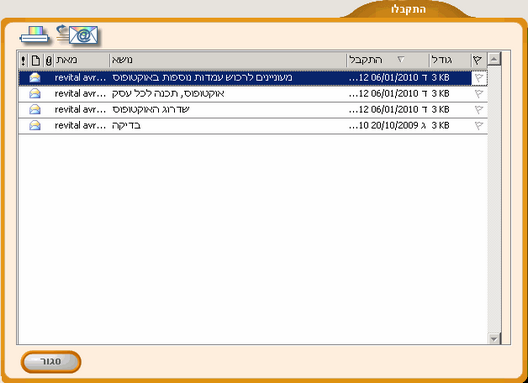Screen dimensions: 528x383
Task: Click the envelope icon of the בדיקה message
Action: 35,125
